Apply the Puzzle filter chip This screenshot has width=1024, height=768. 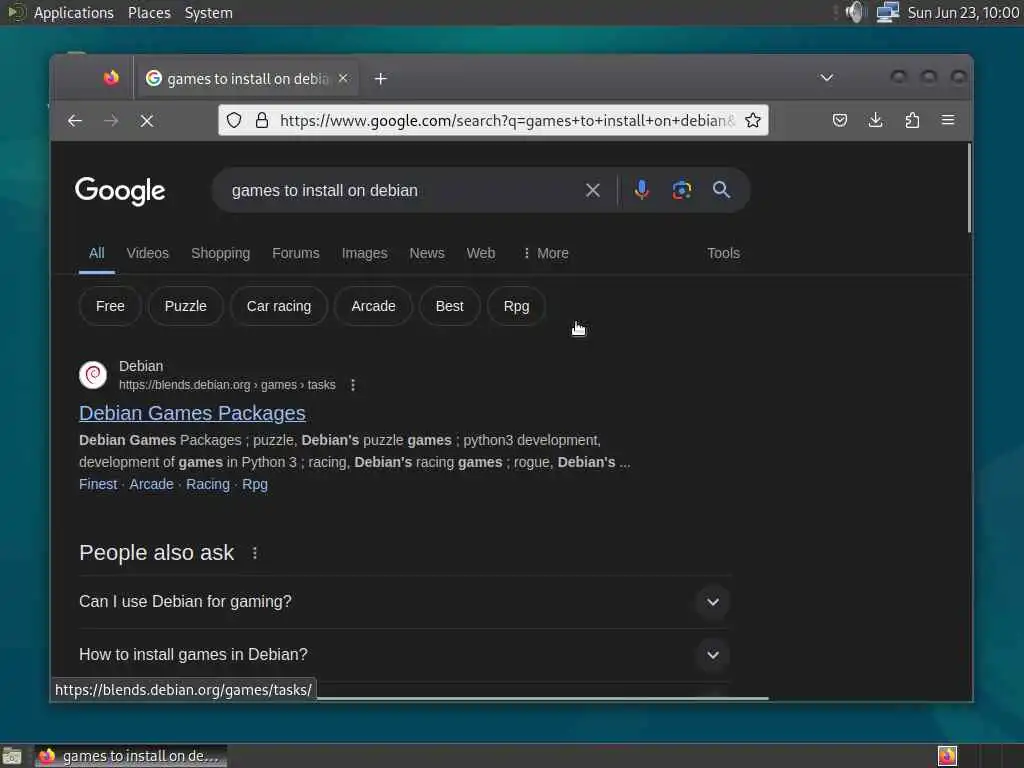185,306
